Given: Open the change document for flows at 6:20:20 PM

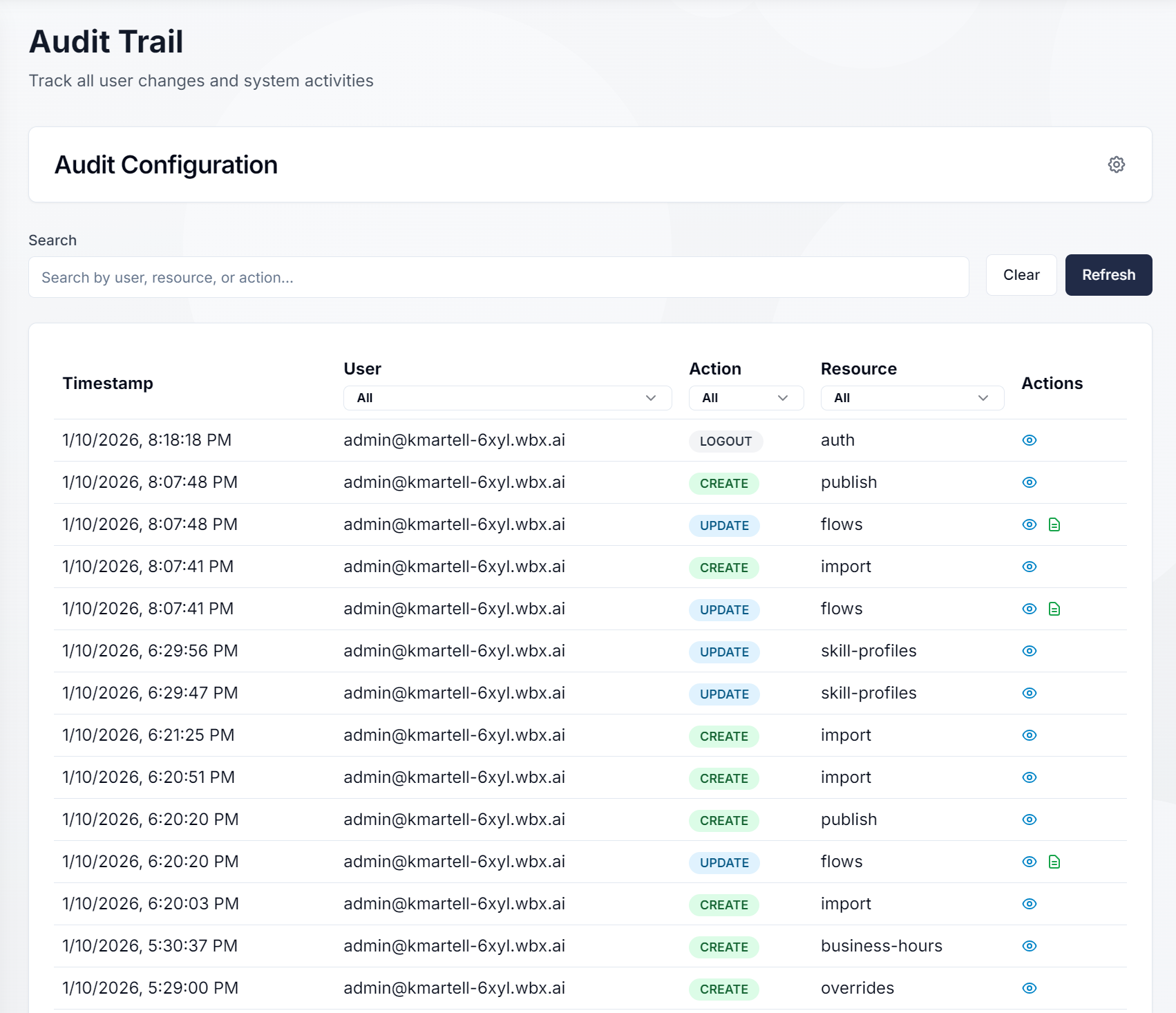Looking at the screenshot, I should [x=1054, y=862].
